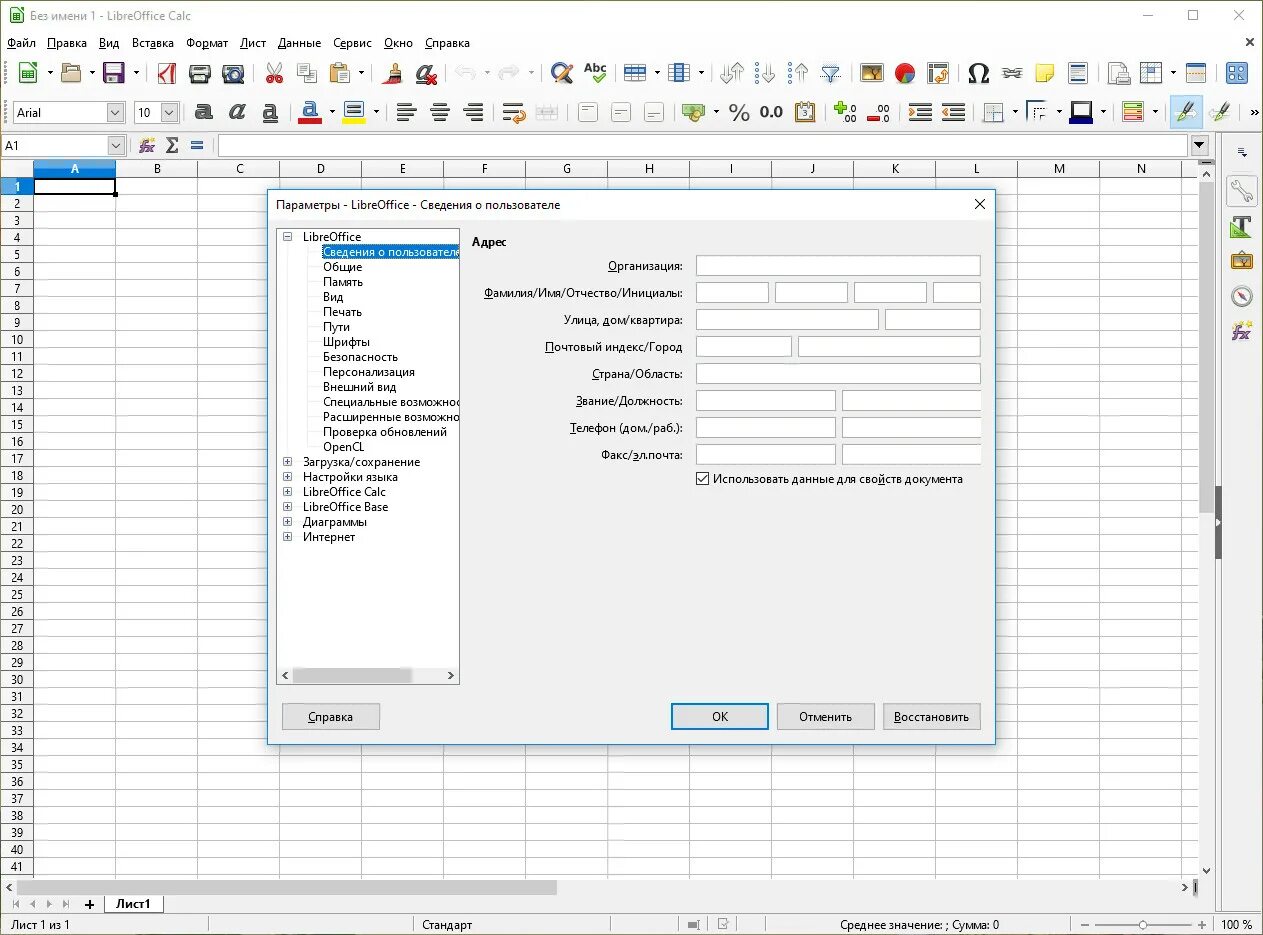Click the AutoFilter funnel icon

pos(831,73)
